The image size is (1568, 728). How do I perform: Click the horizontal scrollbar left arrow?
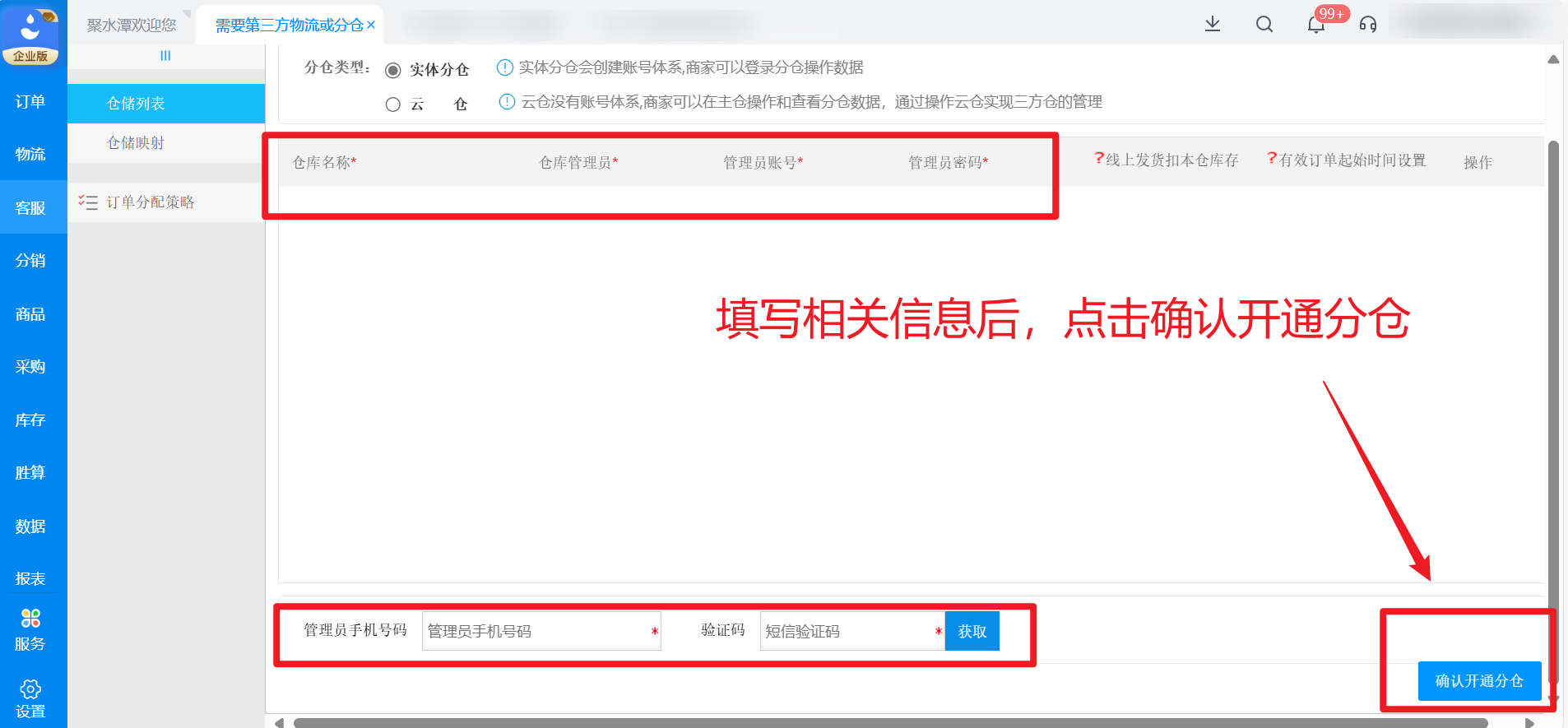(280, 723)
